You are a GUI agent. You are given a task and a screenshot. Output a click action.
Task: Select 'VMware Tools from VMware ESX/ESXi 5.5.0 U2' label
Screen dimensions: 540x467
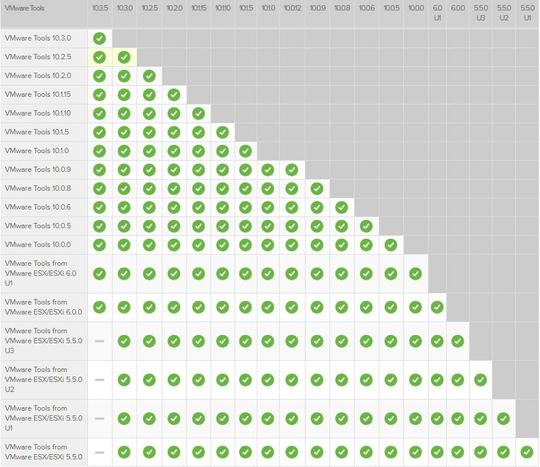(x=43, y=379)
